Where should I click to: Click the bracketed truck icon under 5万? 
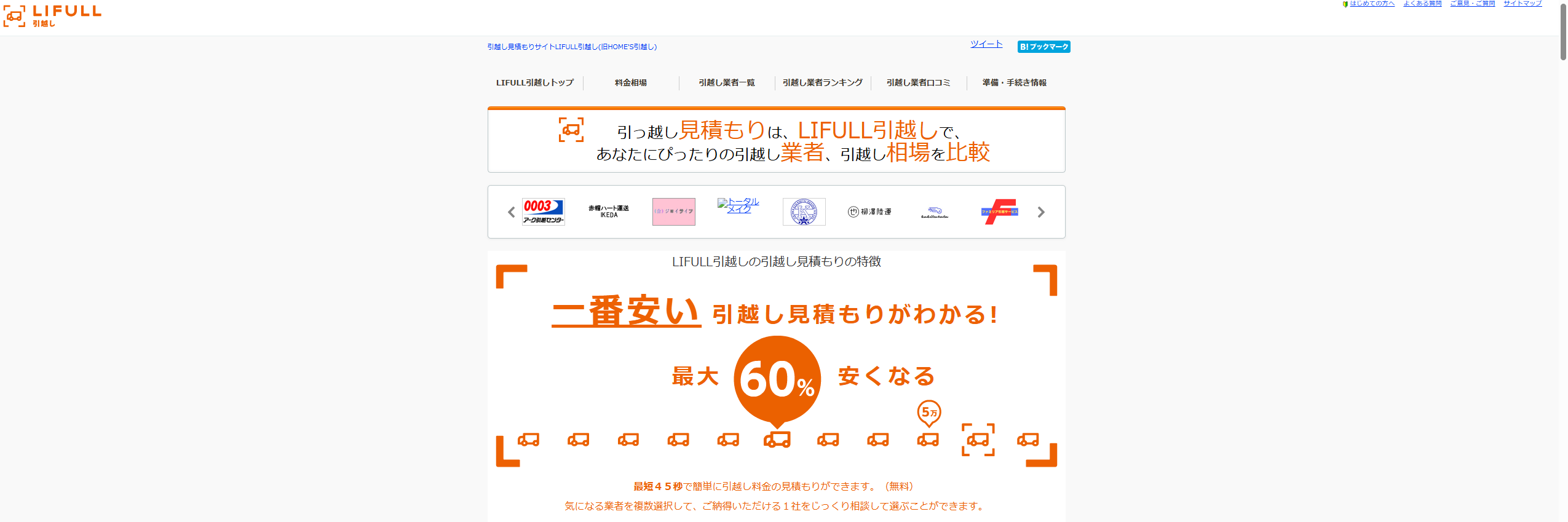[x=978, y=440]
